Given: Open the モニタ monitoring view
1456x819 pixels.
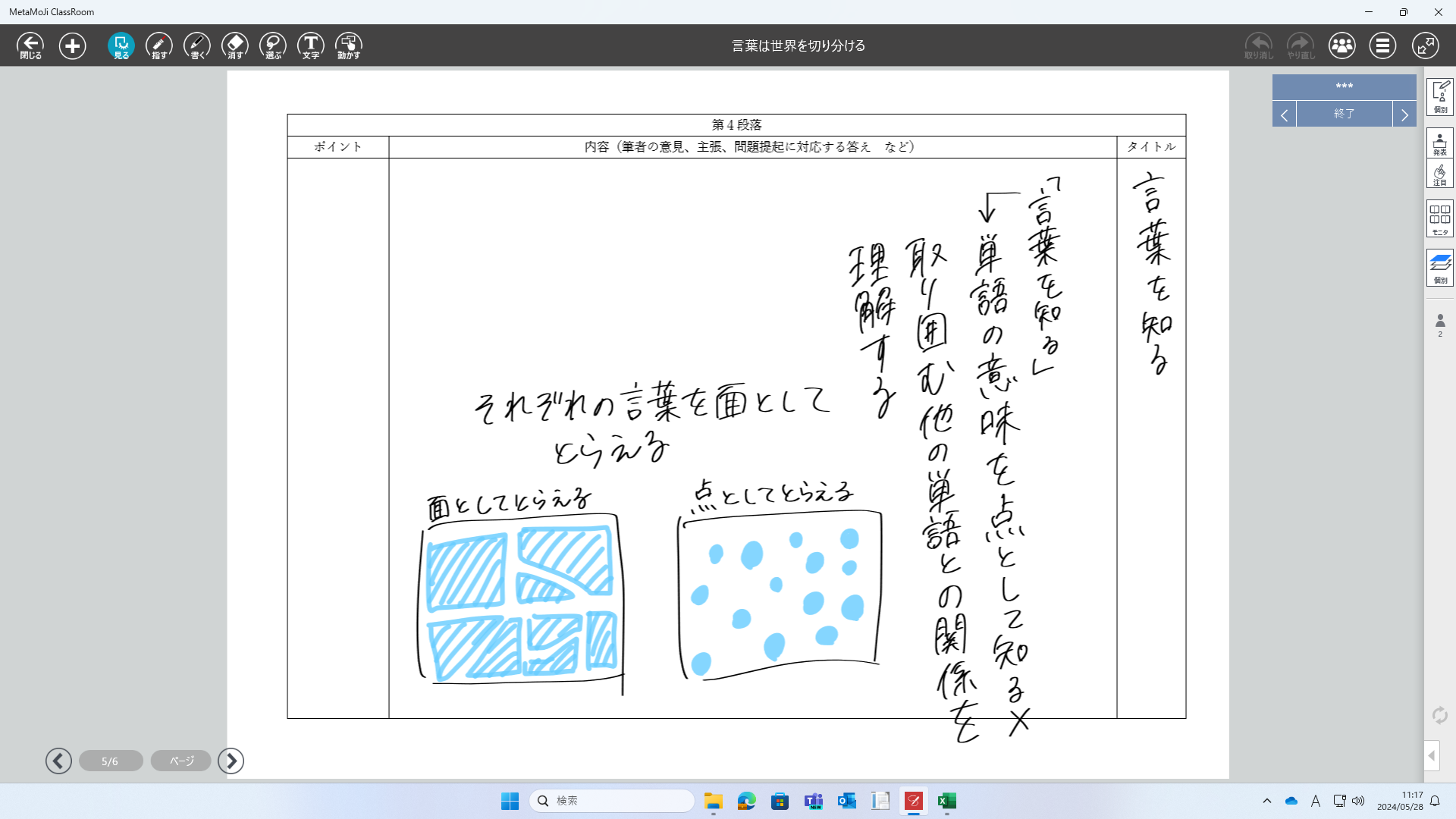Looking at the screenshot, I should click(1439, 219).
